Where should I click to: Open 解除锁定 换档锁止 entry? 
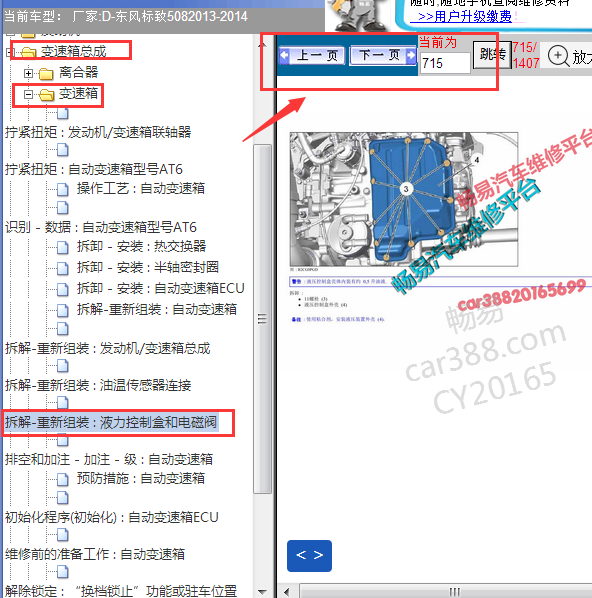pyautogui.click(x=121, y=591)
